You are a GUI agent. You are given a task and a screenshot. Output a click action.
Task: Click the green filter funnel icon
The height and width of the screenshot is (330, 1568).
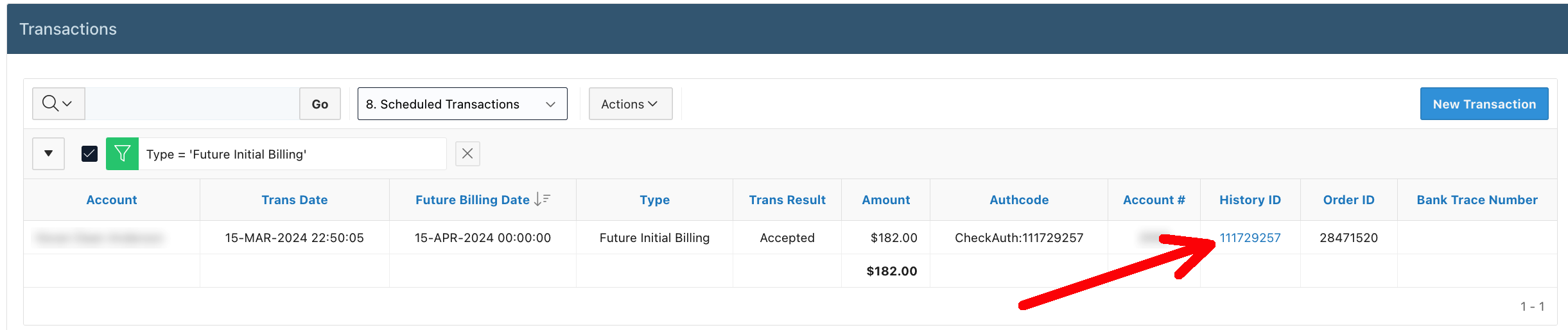coord(122,154)
